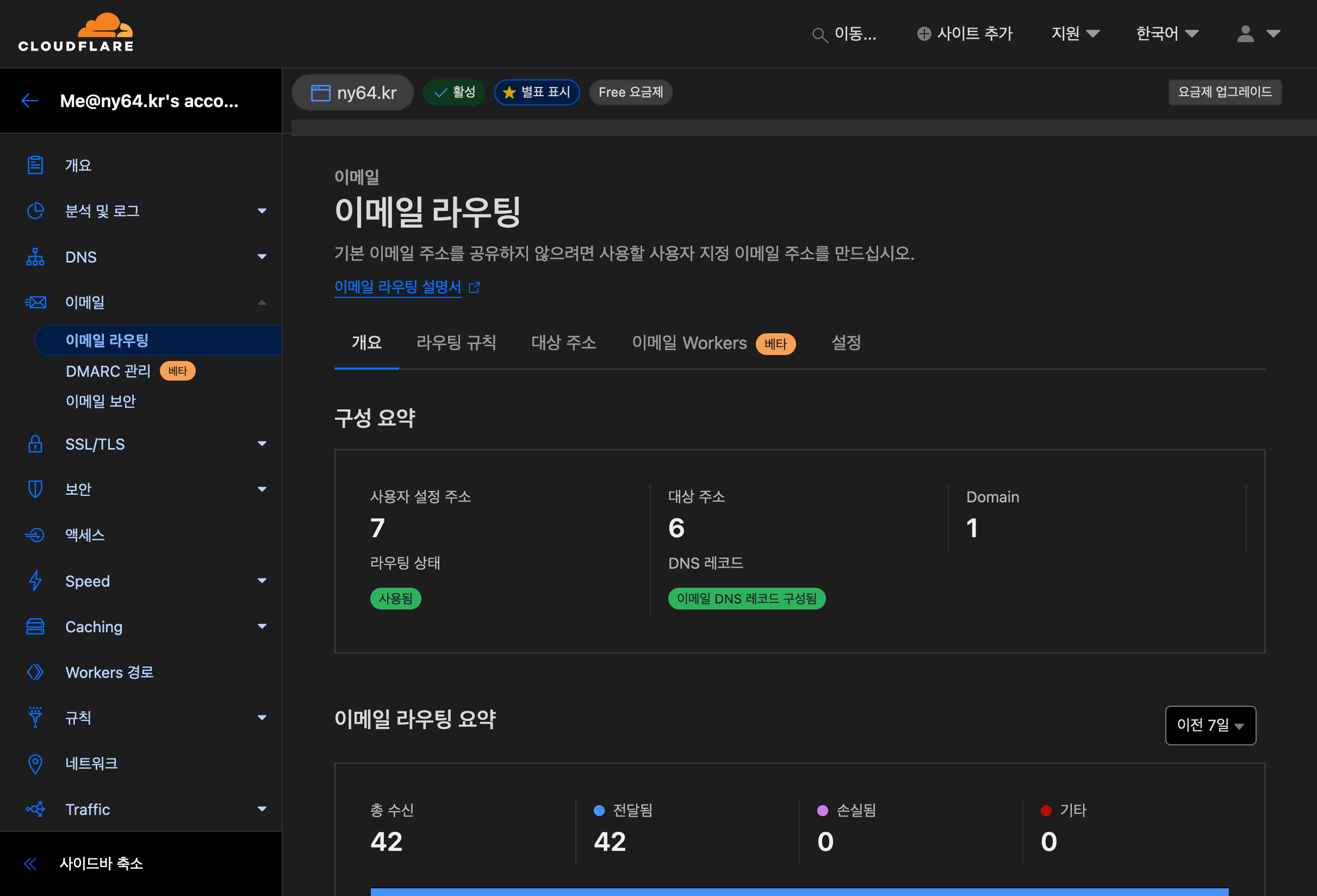Click the 활성 status badge
Image resolution: width=1317 pixels, height=896 pixels.
(455, 92)
